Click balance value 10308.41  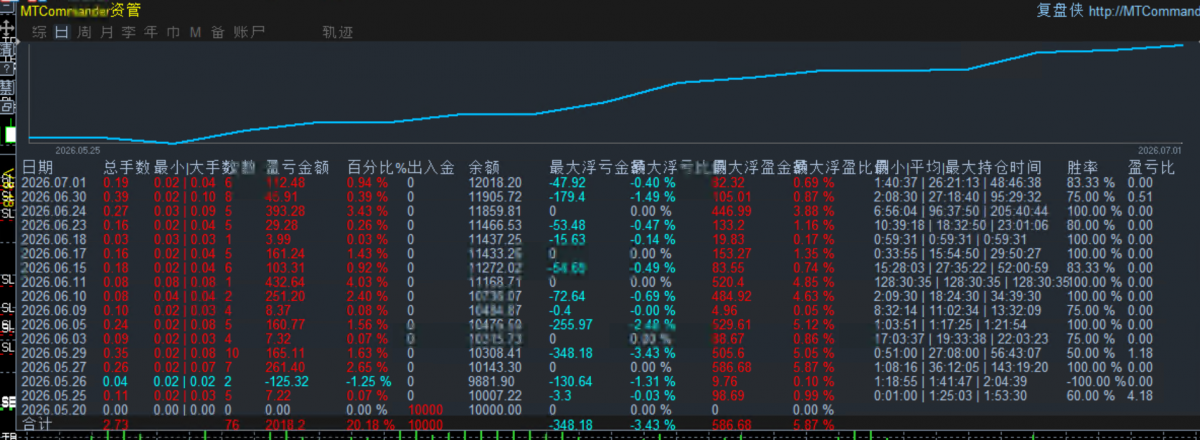click(x=495, y=354)
